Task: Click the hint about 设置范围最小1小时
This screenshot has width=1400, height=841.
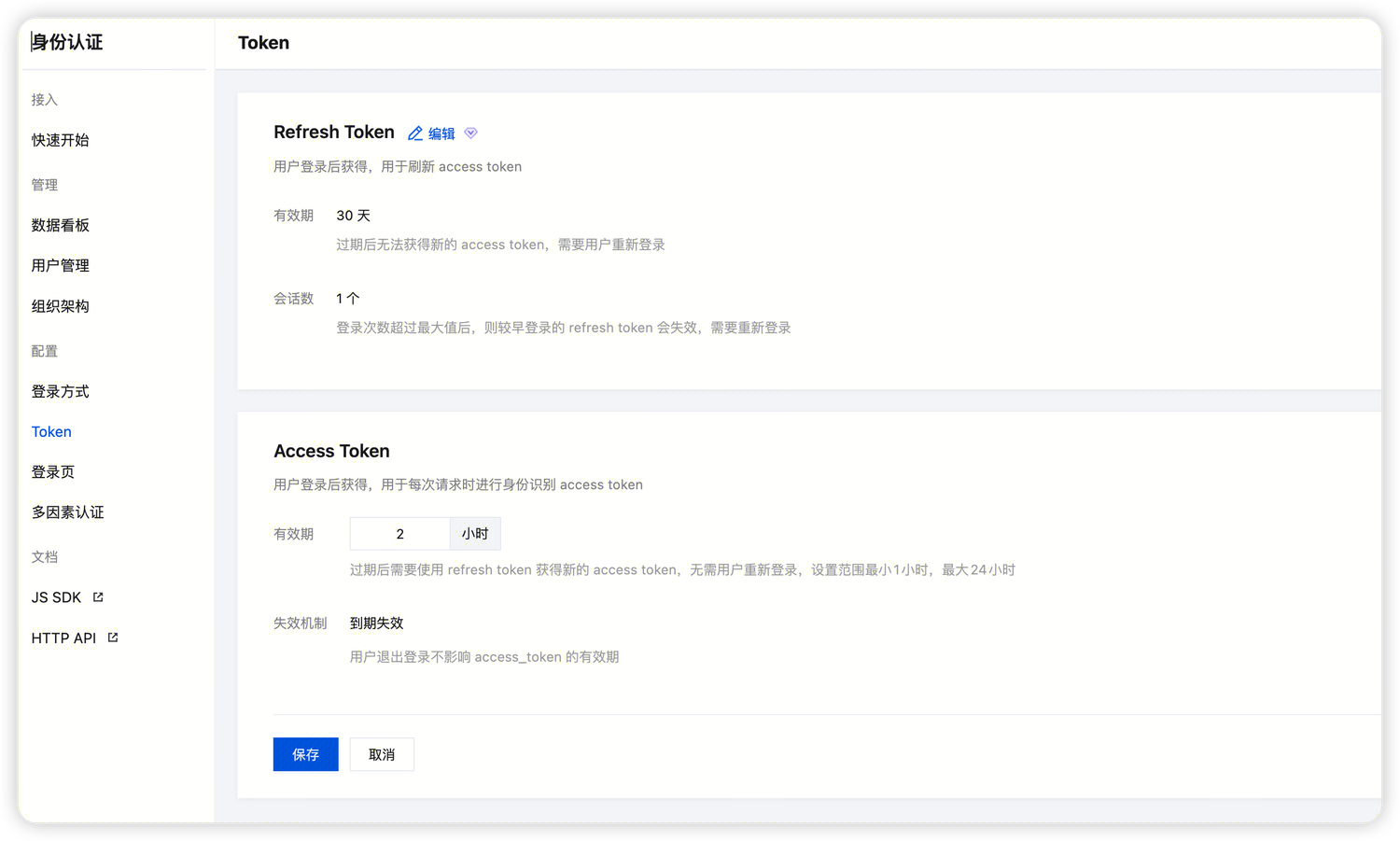Action: point(682,569)
